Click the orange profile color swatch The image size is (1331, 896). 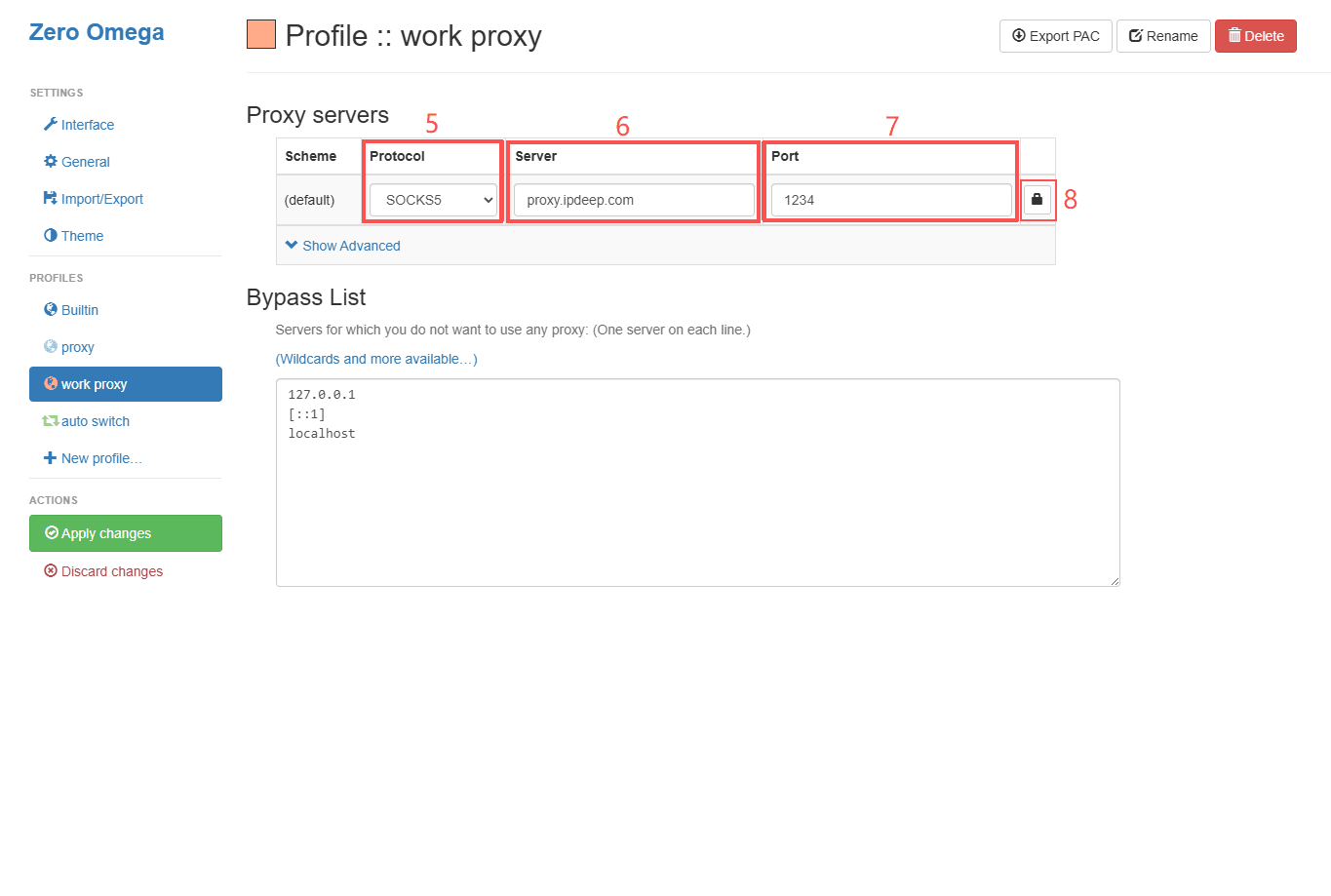261,35
